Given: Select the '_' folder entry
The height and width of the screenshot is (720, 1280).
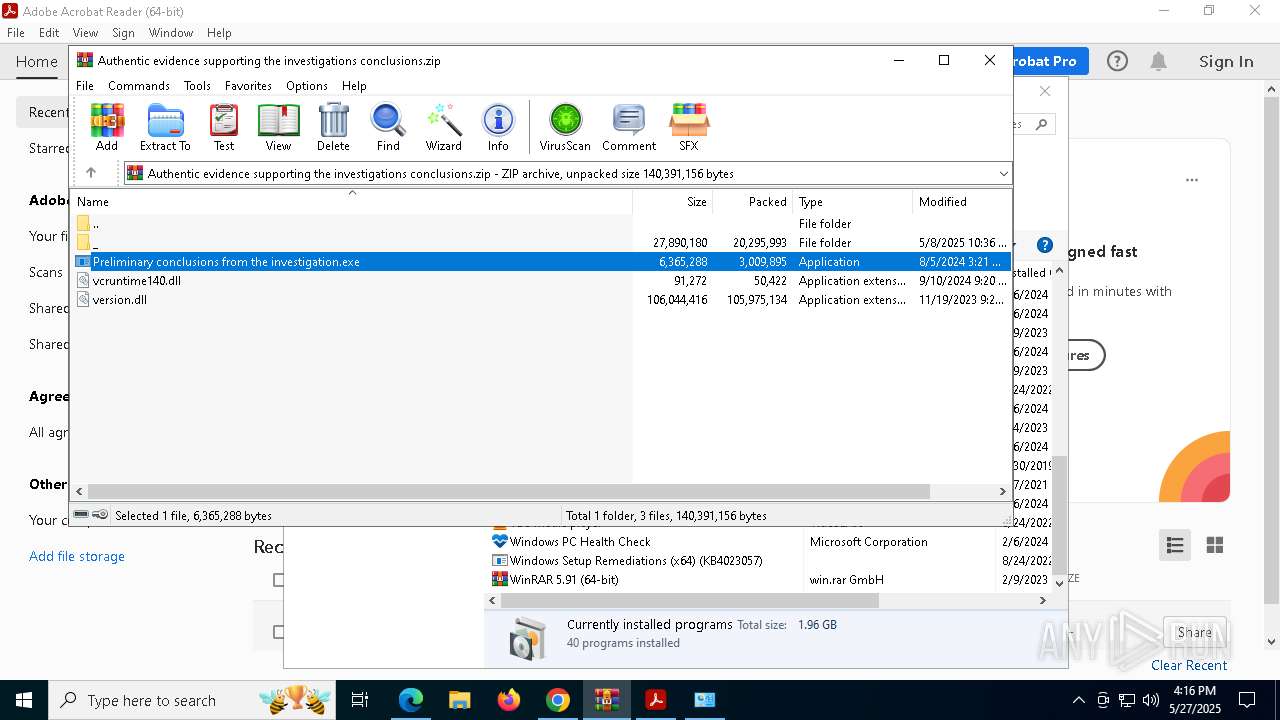Looking at the screenshot, I should pos(540,243).
